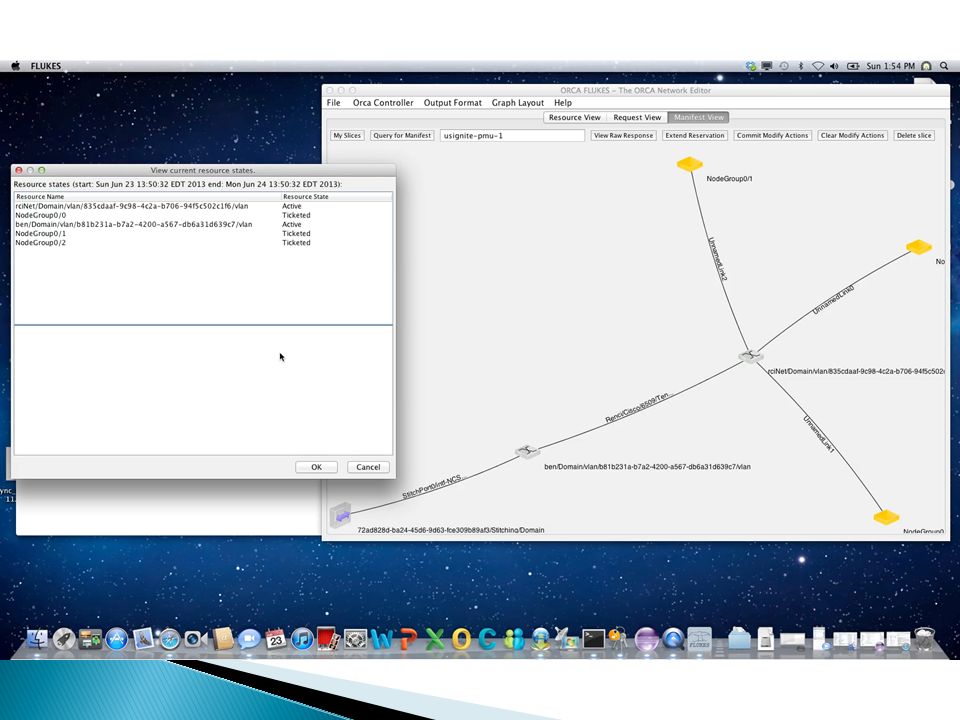This screenshot has height=720, width=960.
Task: Click the Delete slice button
Action: pyautogui.click(x=914, y=135)
